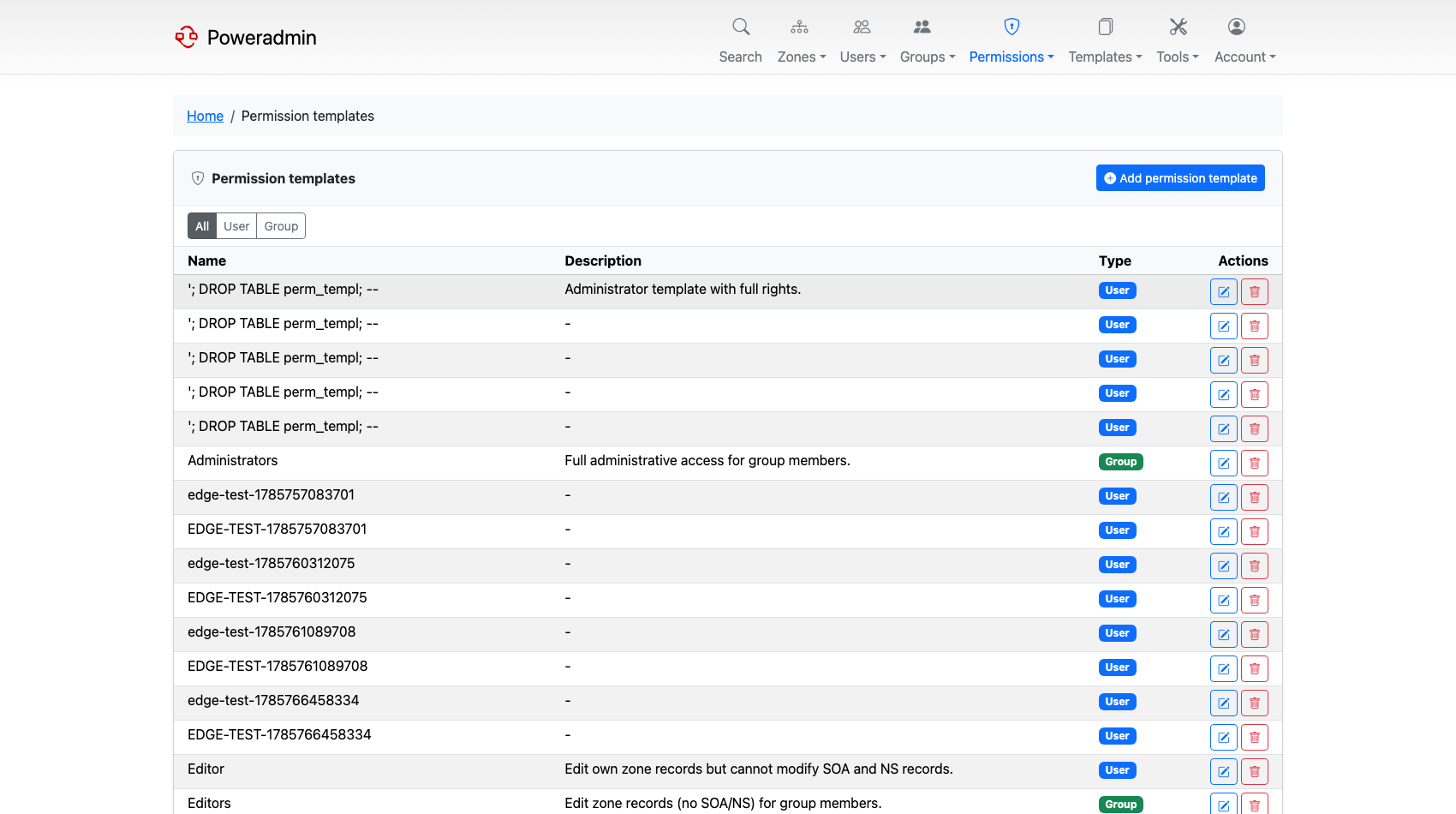
Task: Delete the template described 'Administrator template with full rights'
Action: [x=1255, y=291]
